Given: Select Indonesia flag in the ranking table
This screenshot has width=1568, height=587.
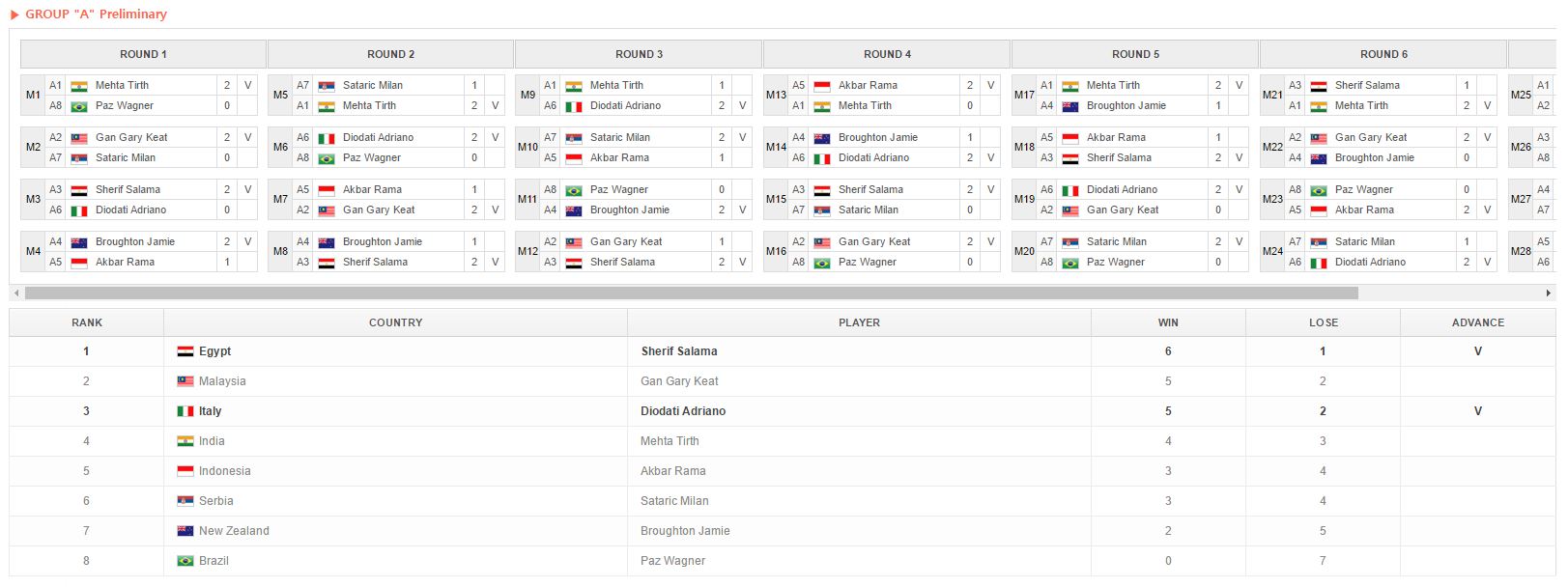Looking at the screenshot, I should 185,471.
